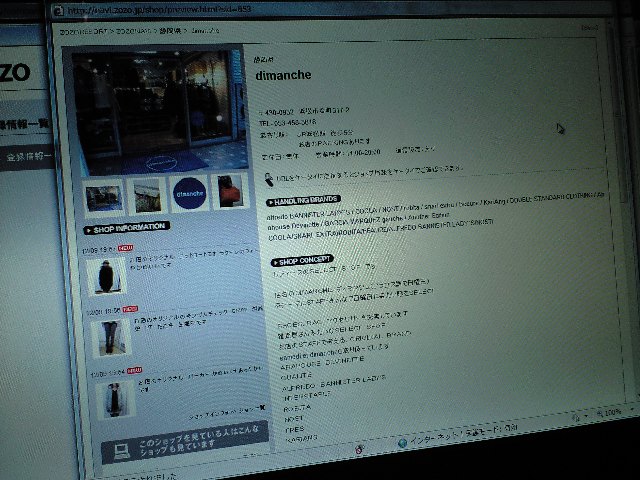Click the ALFREDO BANNISTER LADY'S brand line

coord(333,382)
